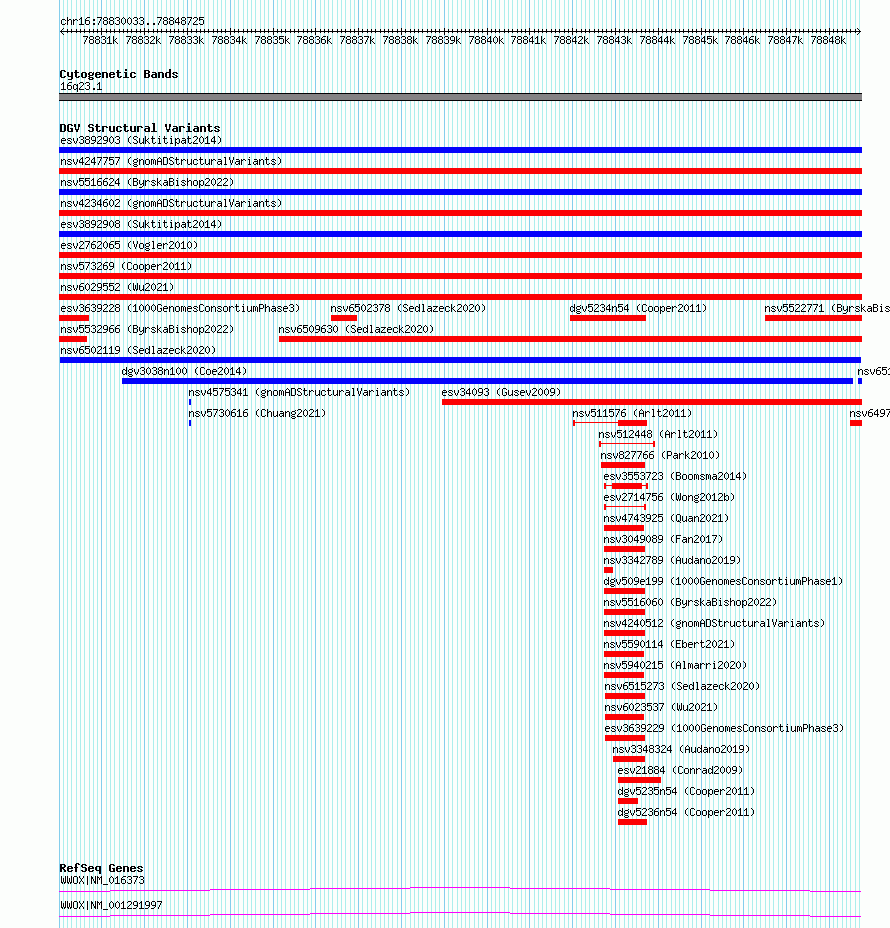890x928 pixels.
Task: Click the DGV Structural Variants track title
Action: (140, 128)
